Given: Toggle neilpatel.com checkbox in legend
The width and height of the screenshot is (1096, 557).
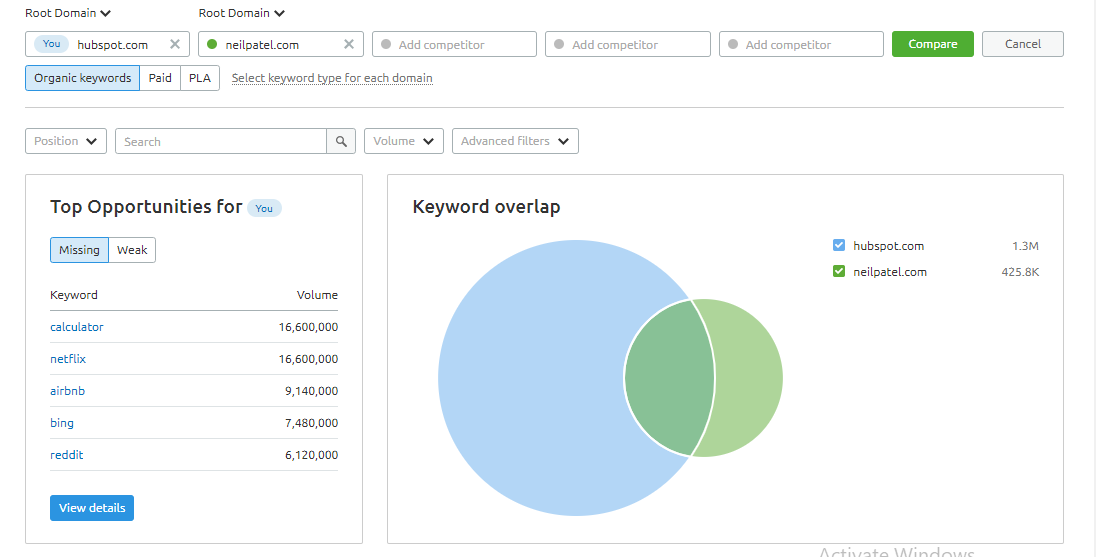Looking at the screenshot, I should click(x=839, y=271).
